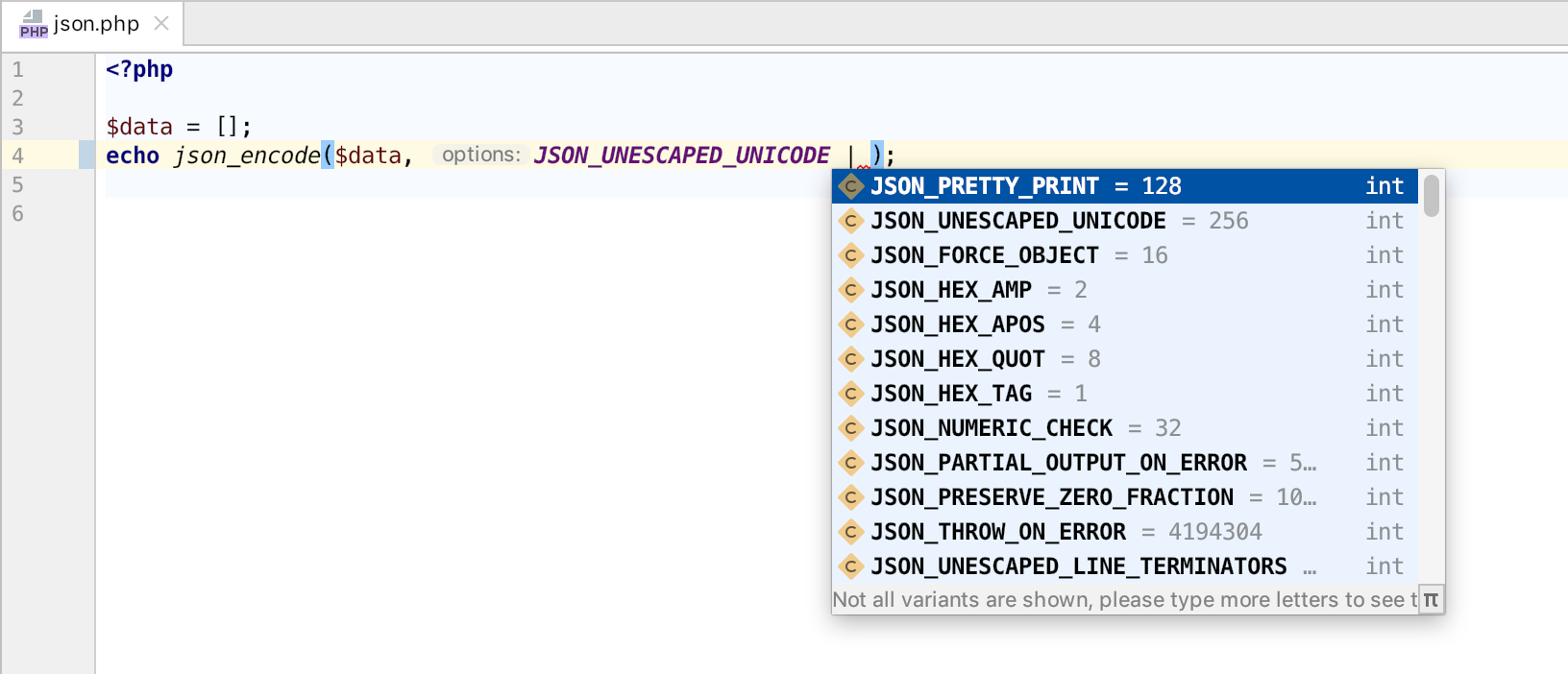Click the PHP file icon on json.php tab
This screenshot has height=674, width=1568.
pos(33,24)
